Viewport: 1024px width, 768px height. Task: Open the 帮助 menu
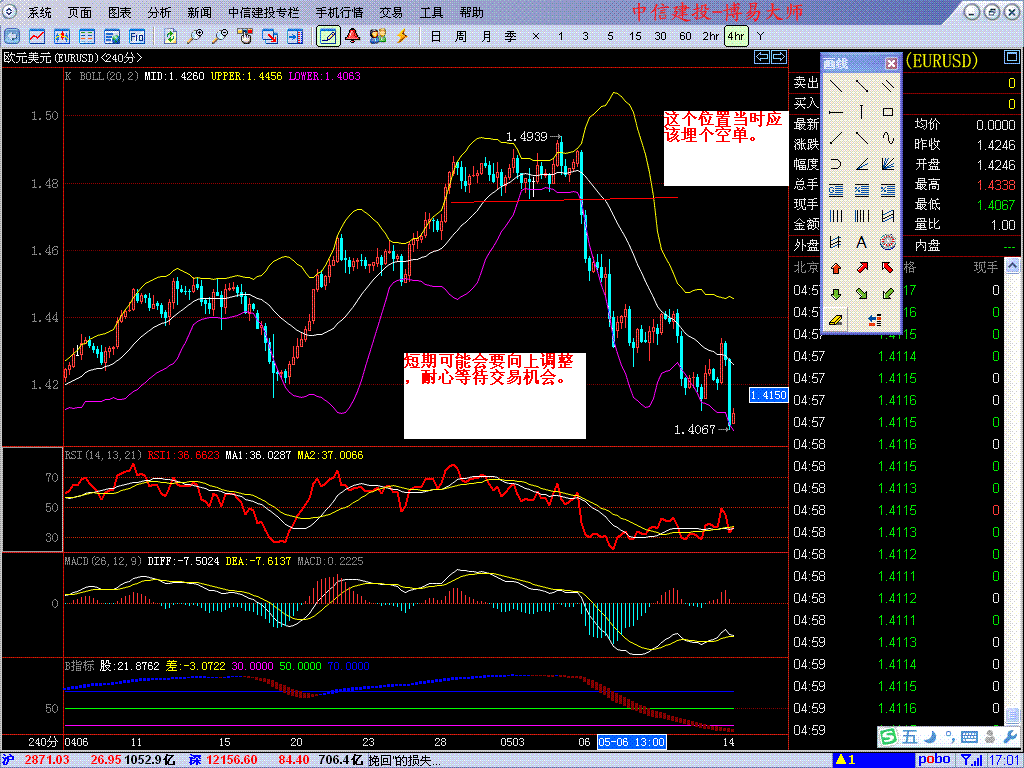tap(472, 12)
